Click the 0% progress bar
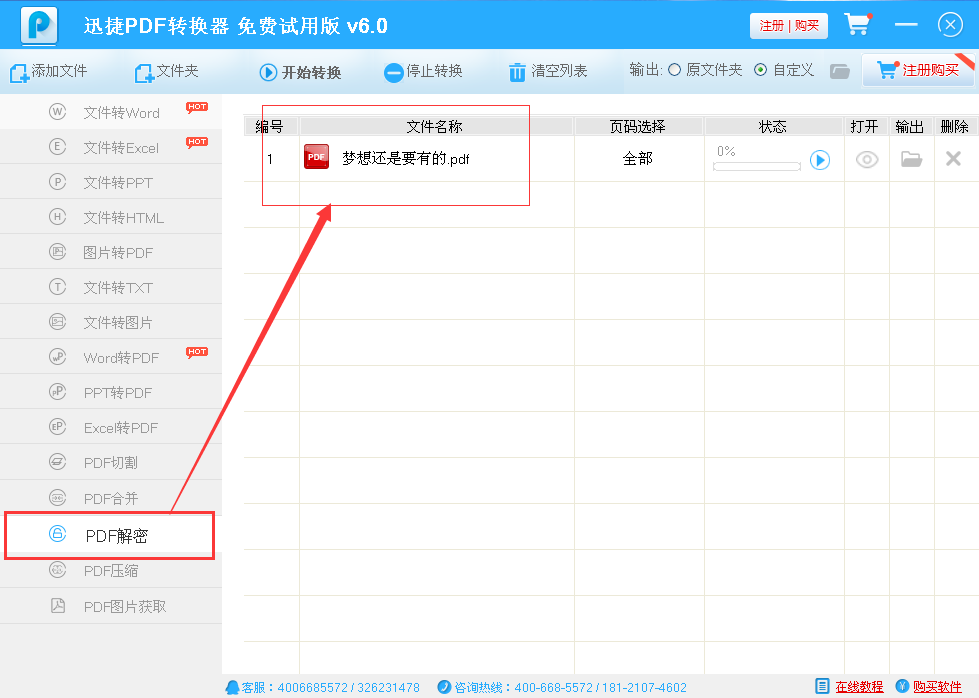The width and height of the screenshot is (979, 698). (x=757, y=166)
